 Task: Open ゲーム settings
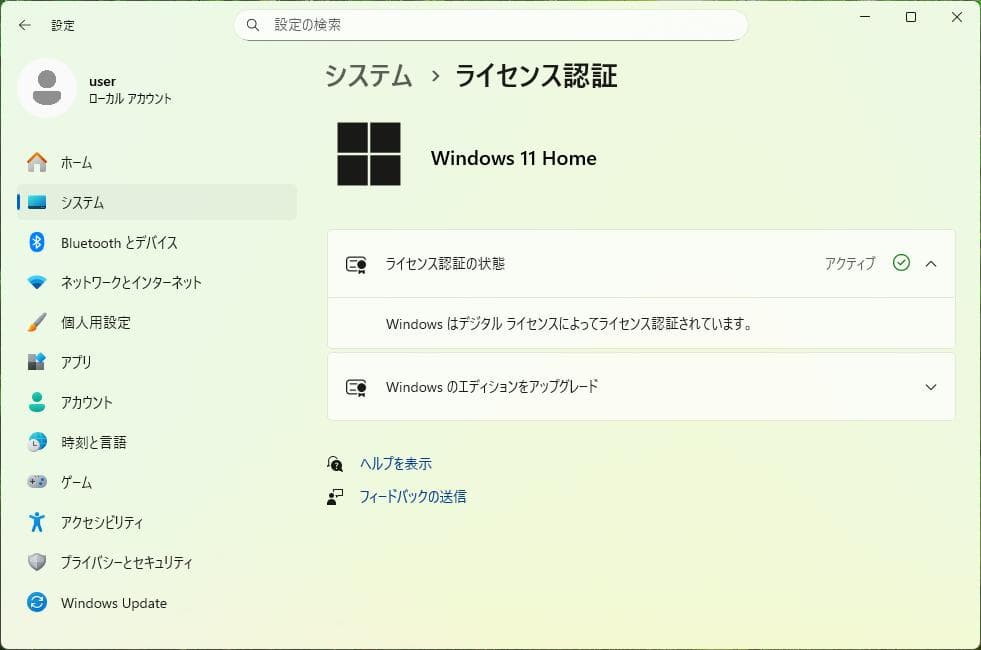pyautogui.click(x=157, y=482)
